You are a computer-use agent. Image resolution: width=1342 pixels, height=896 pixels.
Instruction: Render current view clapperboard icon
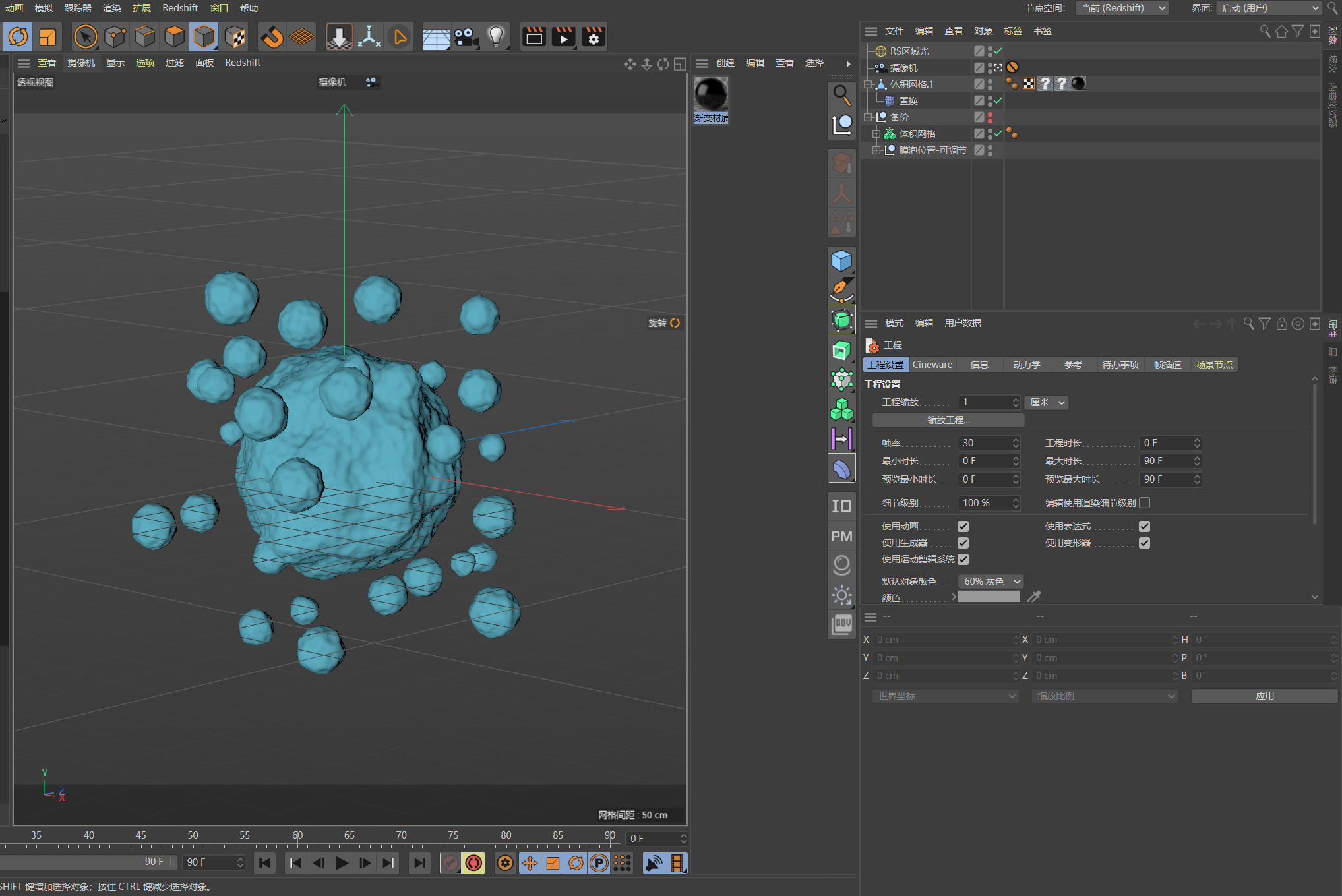click(x=534, y=38)
